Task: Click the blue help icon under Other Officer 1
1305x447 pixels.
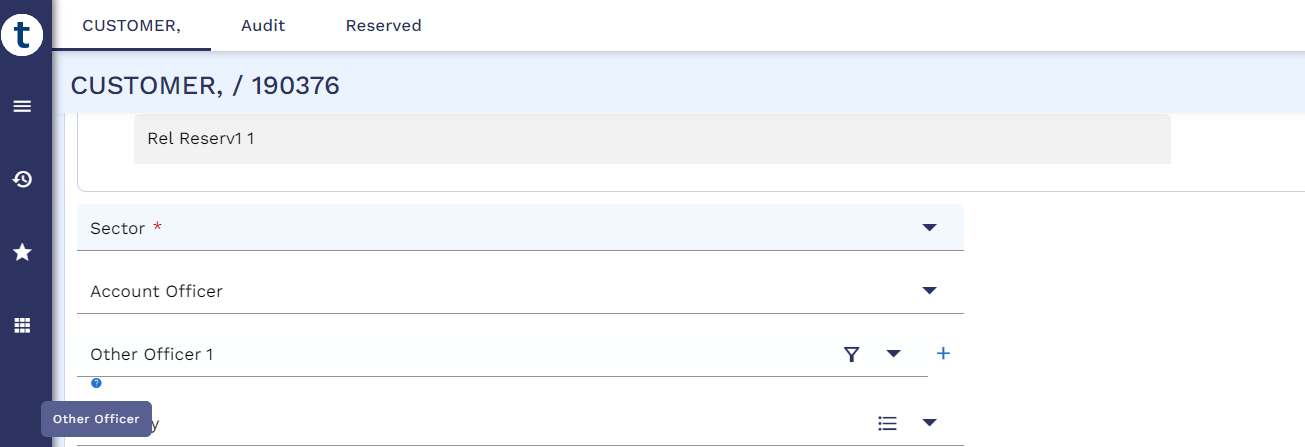Action: tap(96, 383)
